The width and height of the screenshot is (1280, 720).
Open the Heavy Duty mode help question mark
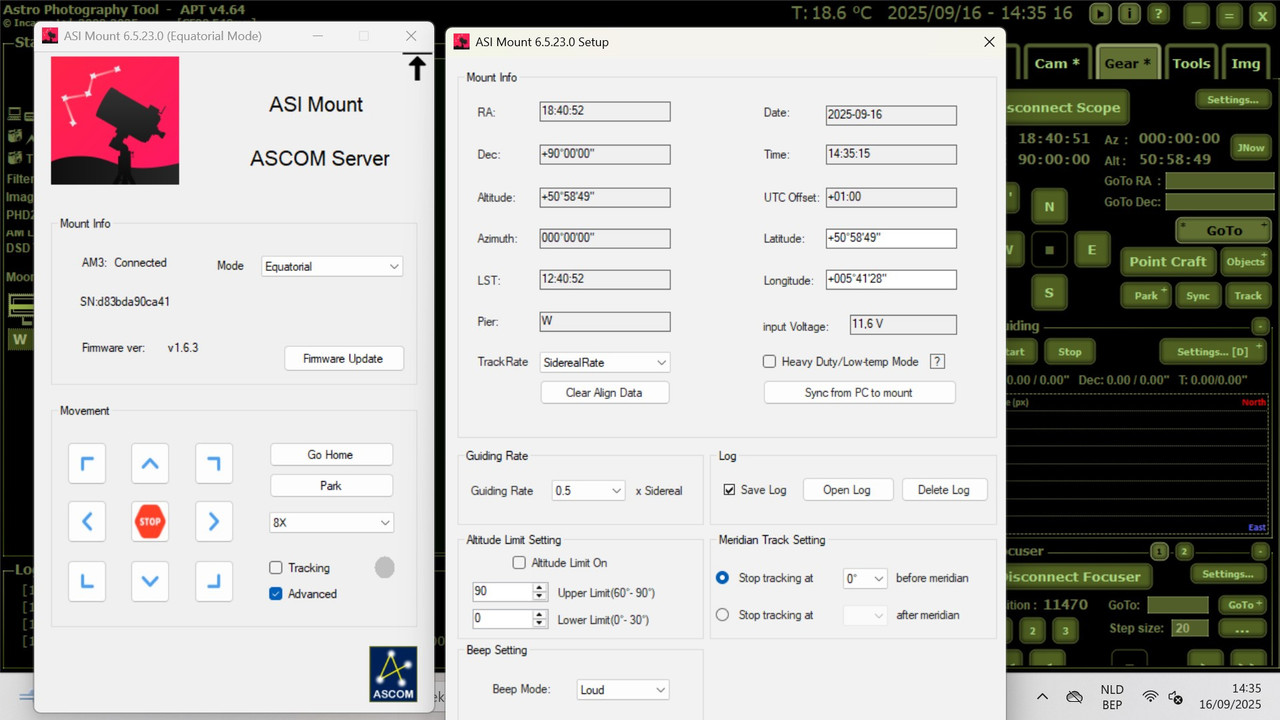point(937,362)
